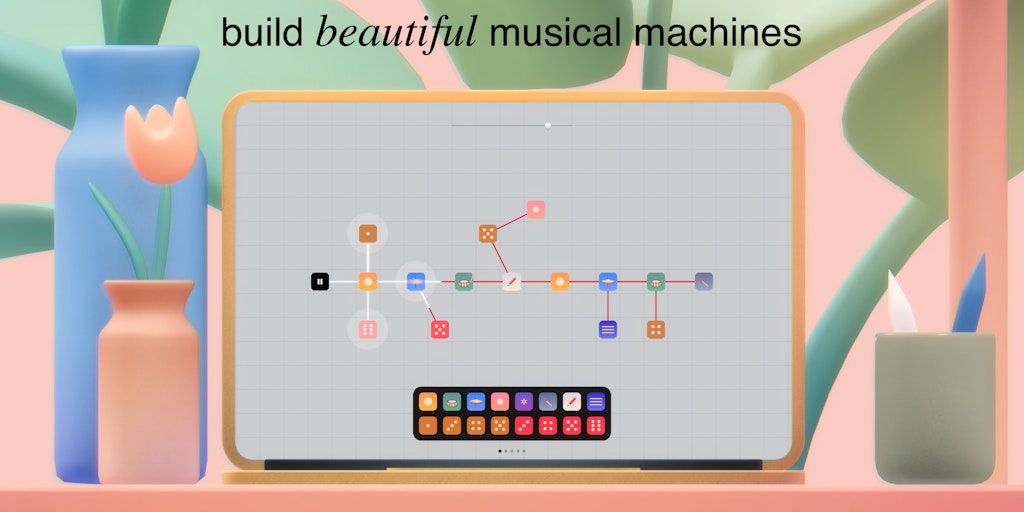The width and height of the screenshot is (1024, 512).
Task: Pick the cream drumstick instrument from the palette
Action: pyautogui.click(x=572, y=402)
